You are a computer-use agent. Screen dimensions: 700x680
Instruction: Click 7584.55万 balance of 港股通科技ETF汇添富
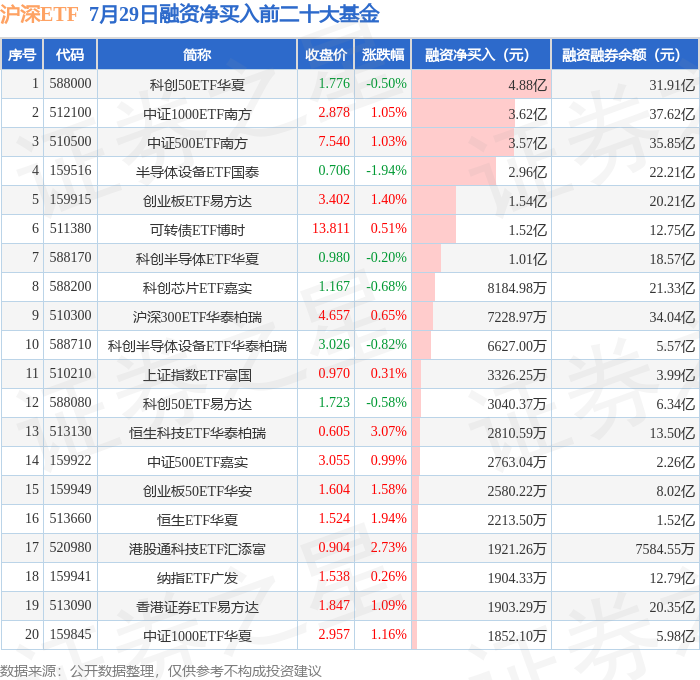point(665,549)
